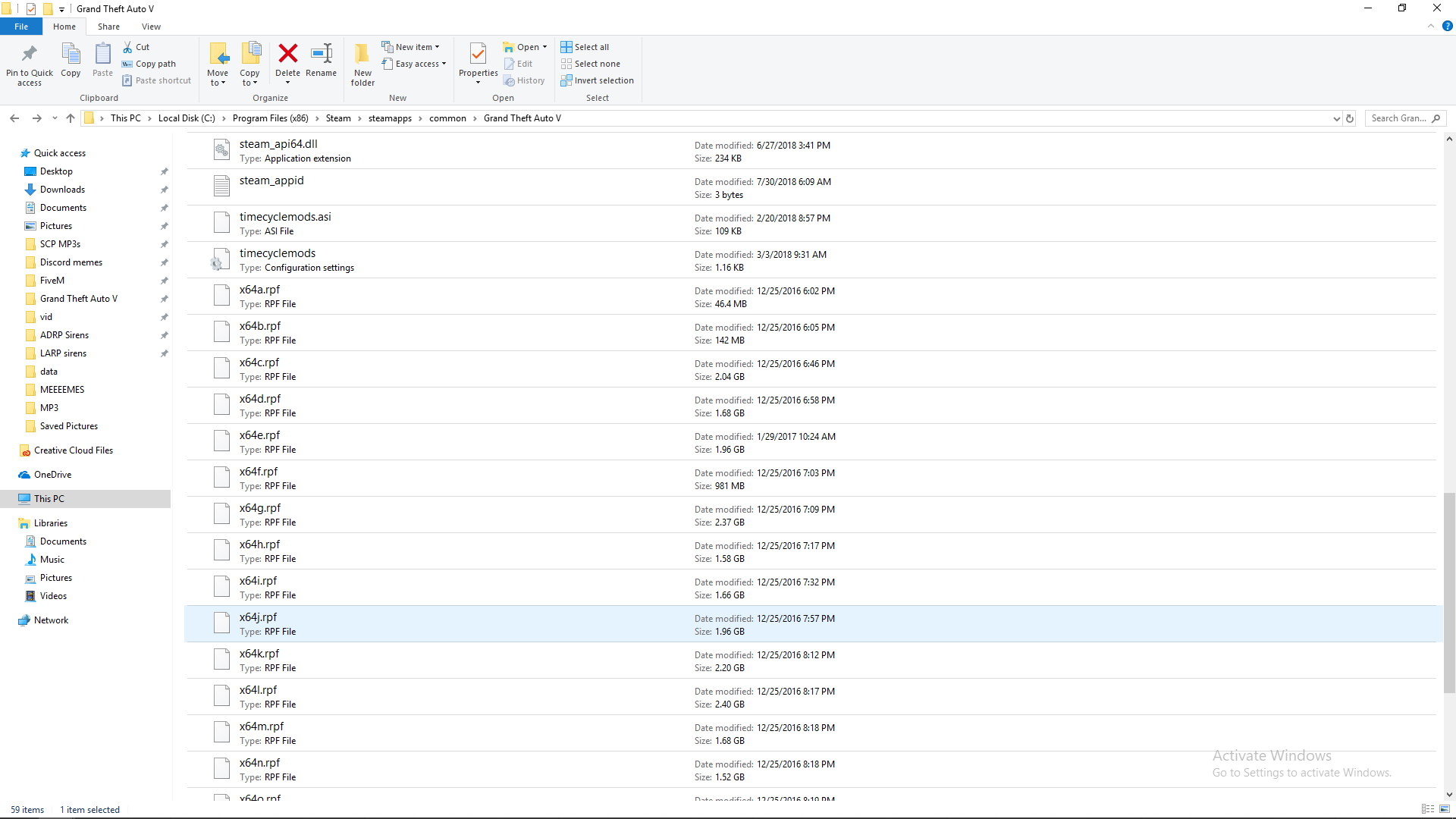Screen dimensions: 1456x819
Task: Open the Easy access dropdown
Action: click(413, 64)
